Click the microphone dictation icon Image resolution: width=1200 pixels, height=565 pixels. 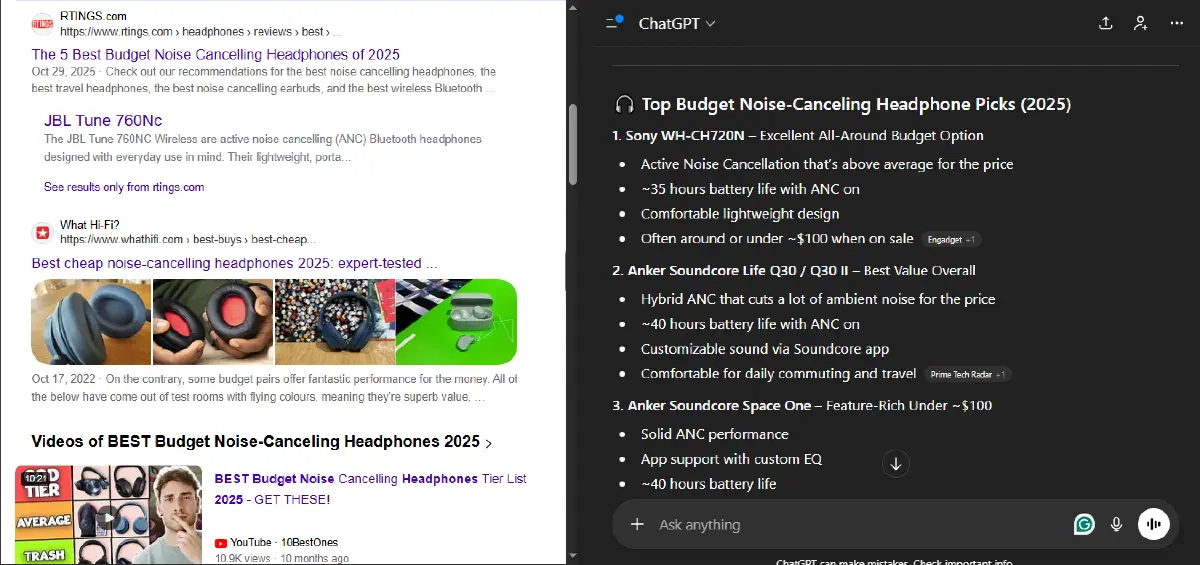tap(1117, 524)
